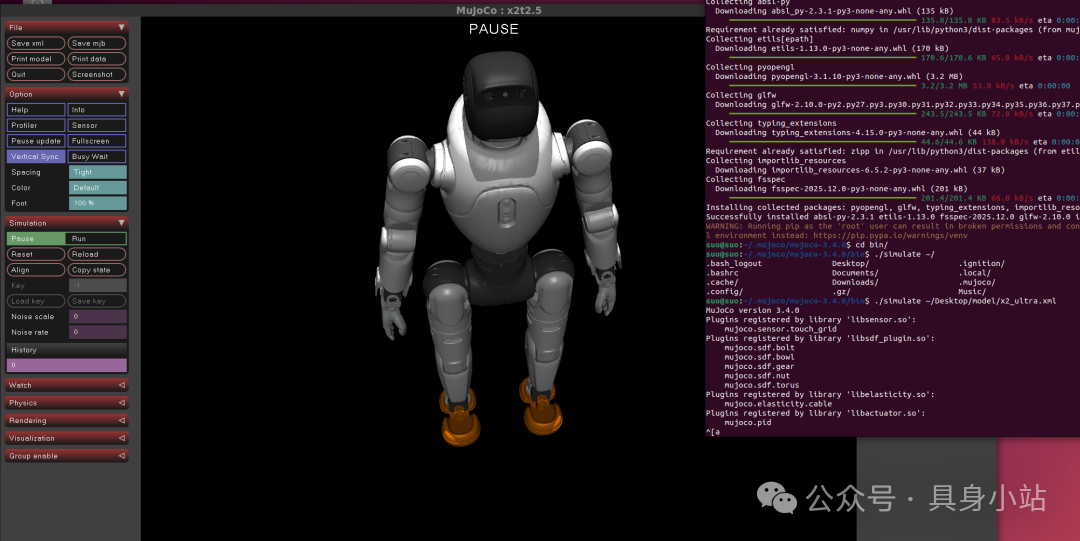
Task: Expand the Rendering section
Action: click(x=67, y=420)
